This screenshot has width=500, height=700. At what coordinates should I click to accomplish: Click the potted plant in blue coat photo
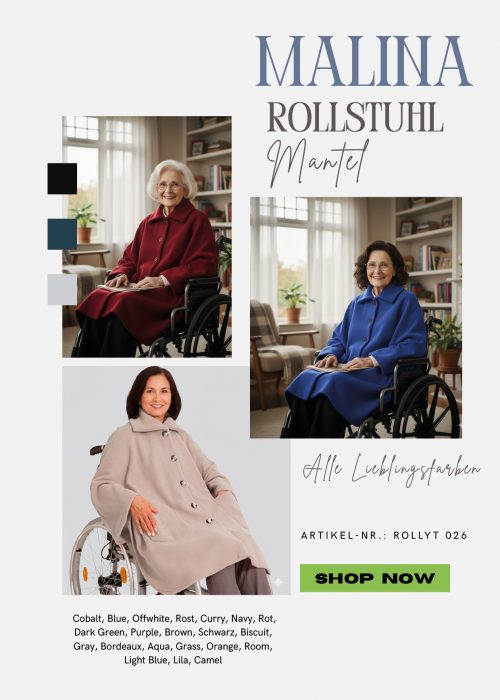[x=293, y=303]
